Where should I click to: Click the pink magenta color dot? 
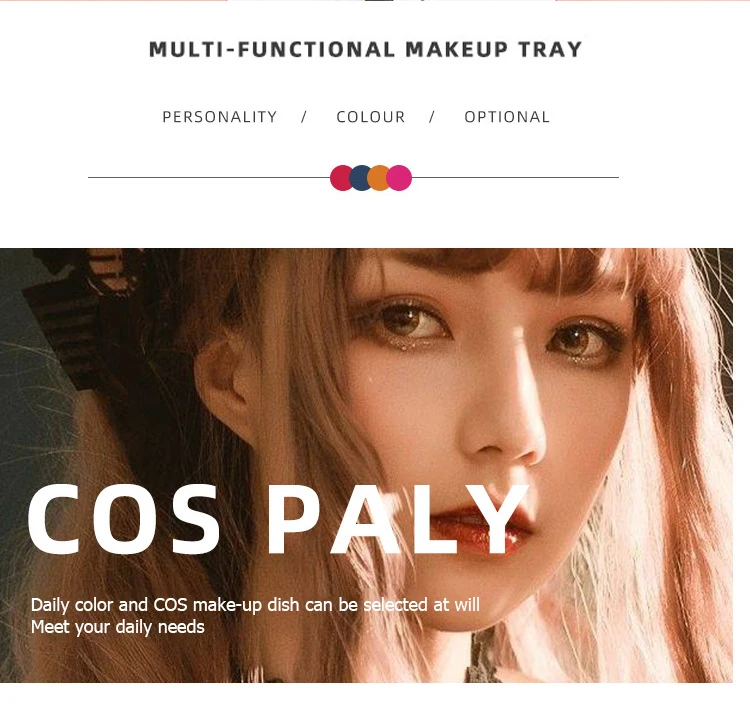[399, 178]
